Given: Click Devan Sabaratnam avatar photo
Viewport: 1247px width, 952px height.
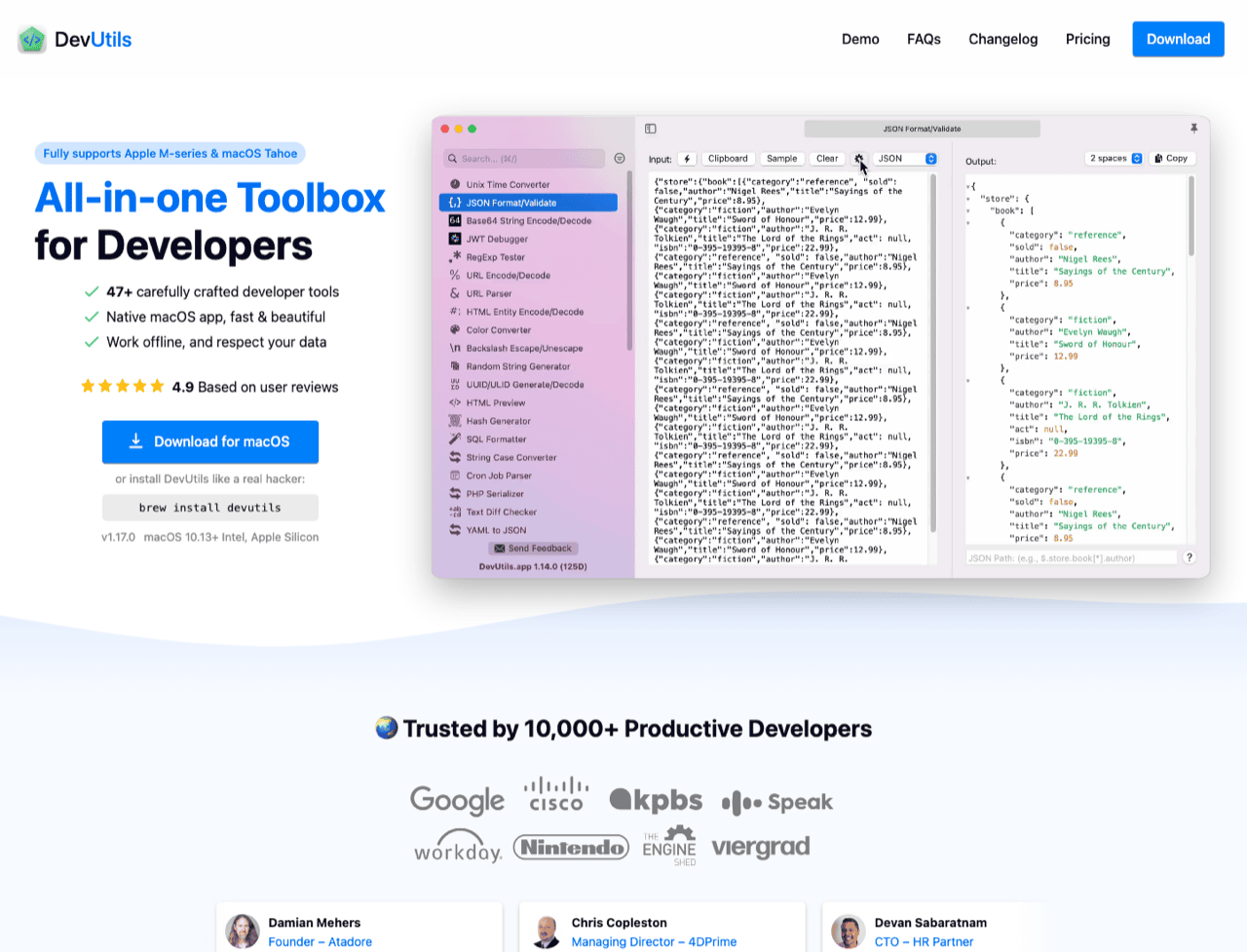Looking at the screenshot, I should pos(849,932).
